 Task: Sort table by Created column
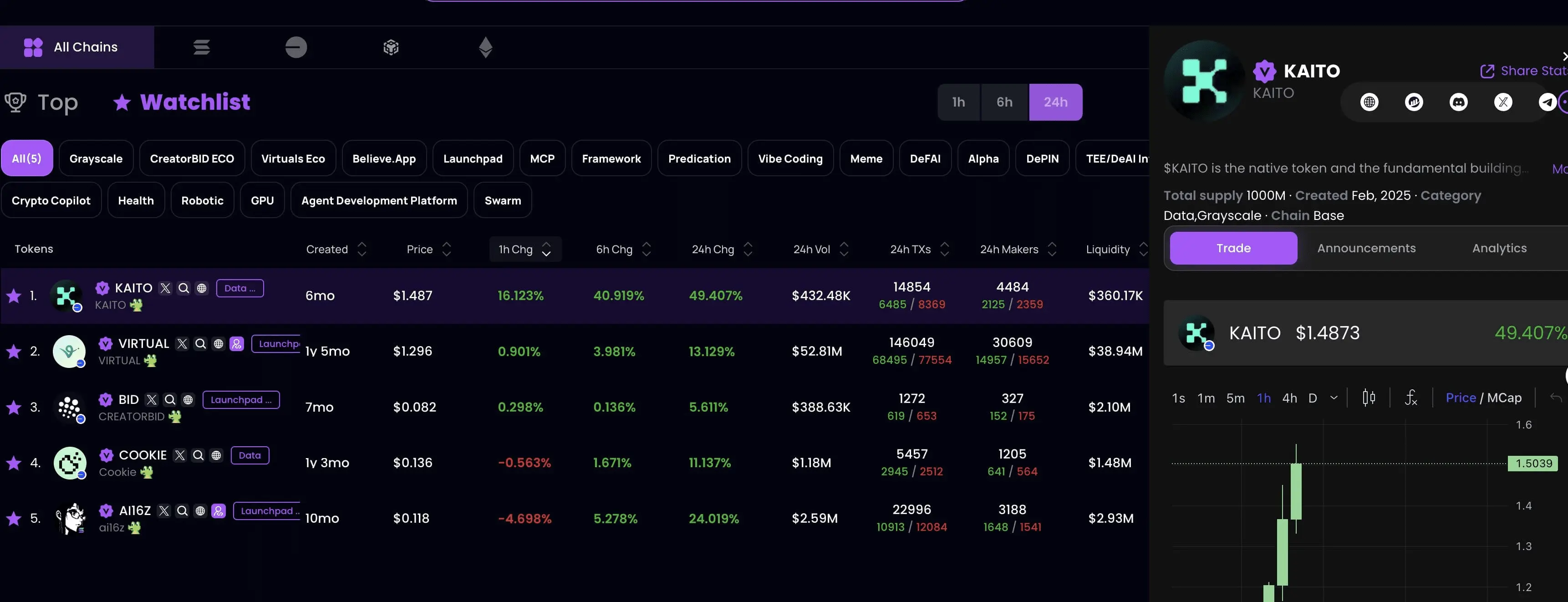(x=336, y=249)
